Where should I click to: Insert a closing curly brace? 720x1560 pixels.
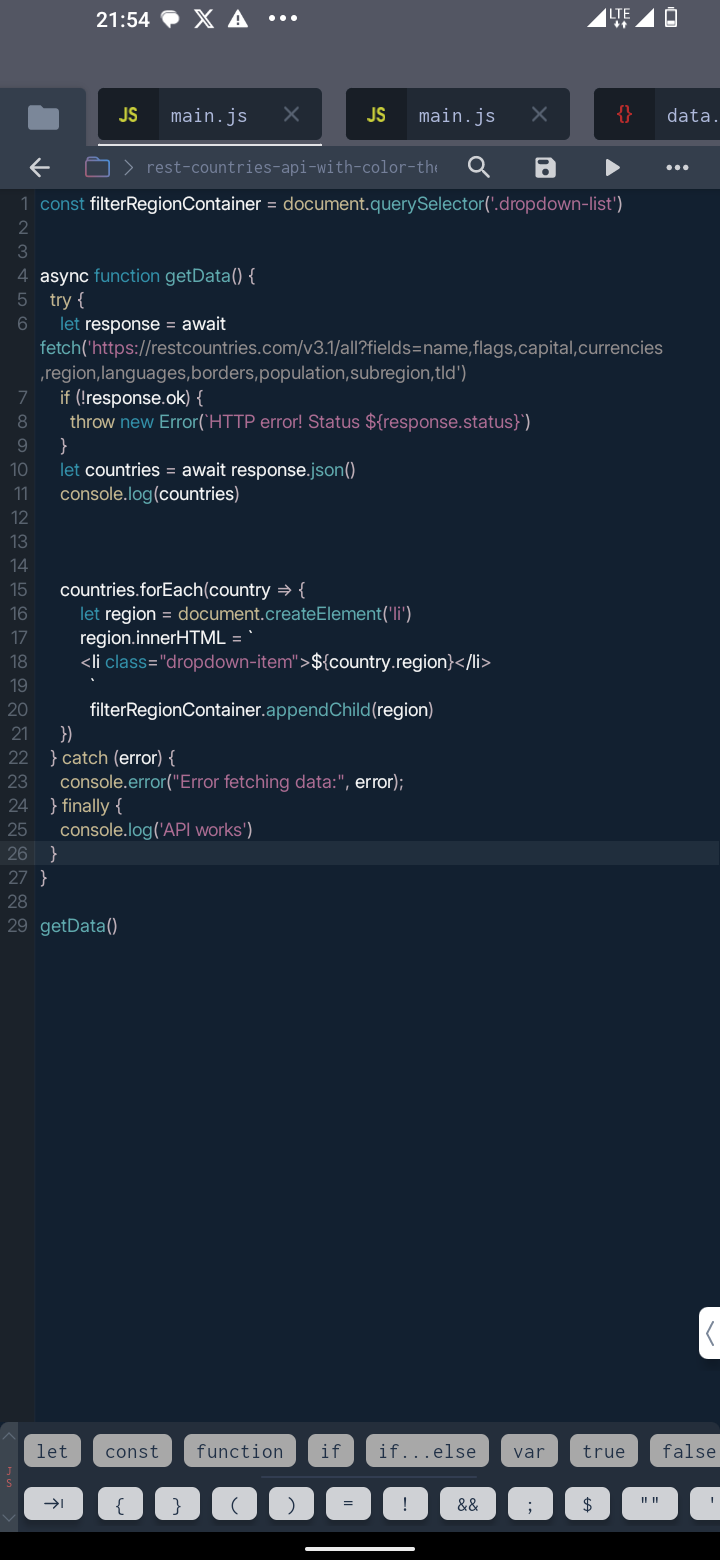coord(177,1504)
